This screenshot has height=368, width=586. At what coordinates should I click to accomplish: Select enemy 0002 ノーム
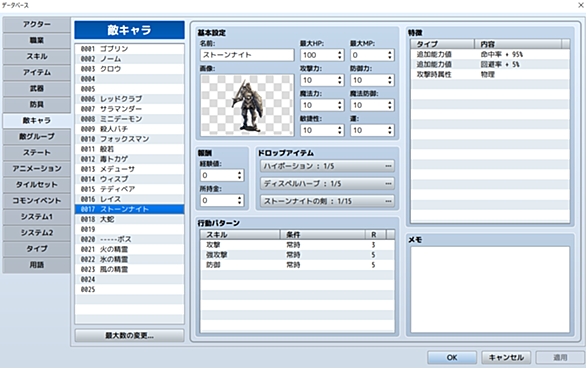click(x=129, y=59)
